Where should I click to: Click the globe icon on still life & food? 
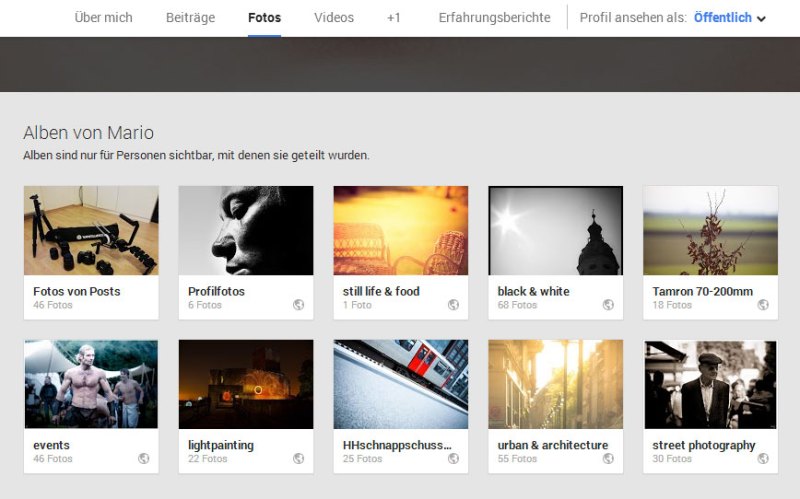(x=453, y=305)
